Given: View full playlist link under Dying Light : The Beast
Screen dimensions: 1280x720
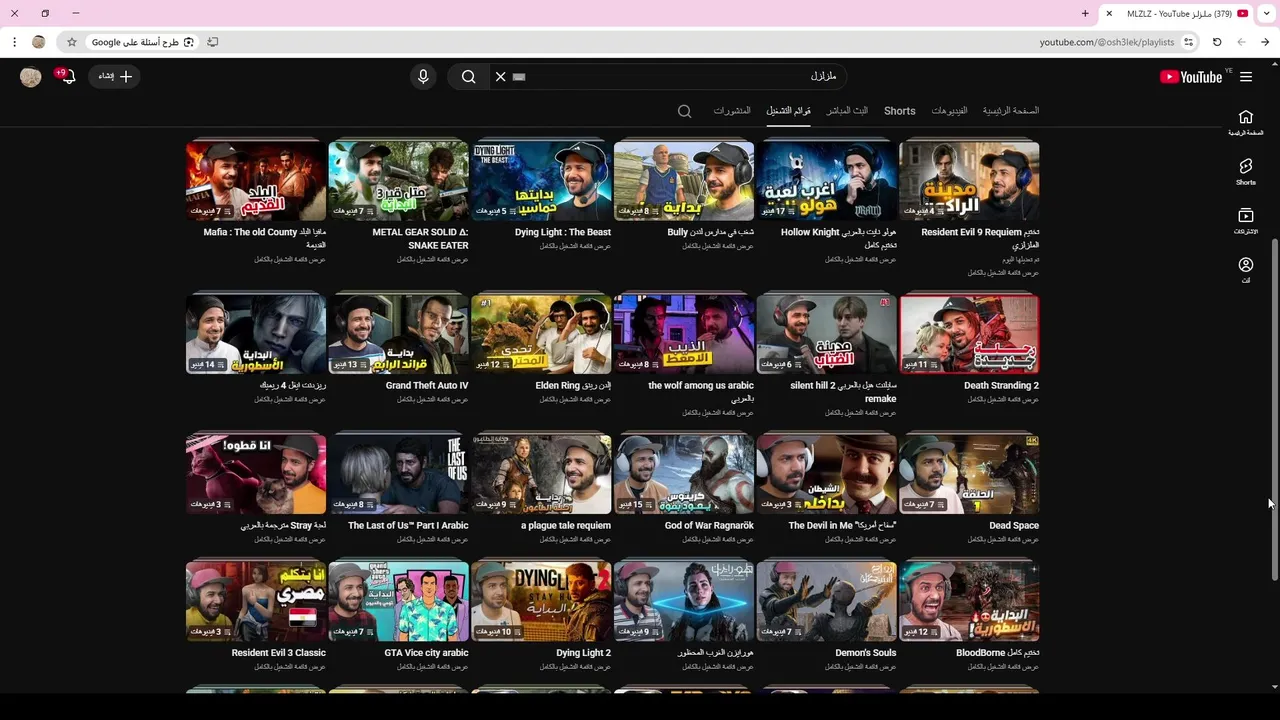Looking at the screenshot, I should [x=575, y=246].
